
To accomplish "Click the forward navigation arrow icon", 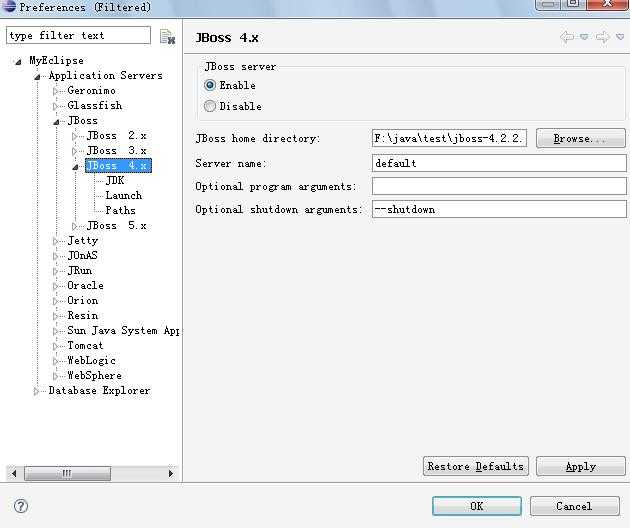I will (x=602, y=37).
